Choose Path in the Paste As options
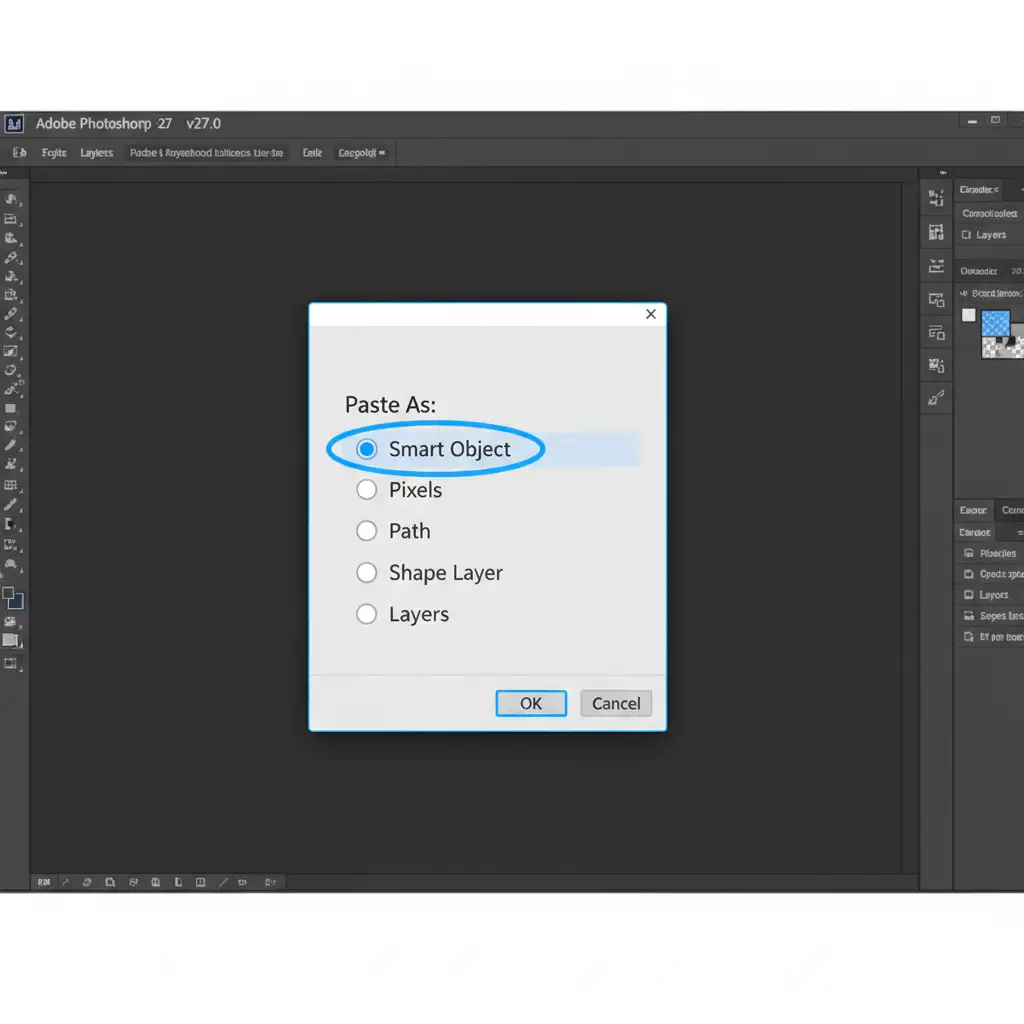1024x1024 pixels. coord(367,531)
